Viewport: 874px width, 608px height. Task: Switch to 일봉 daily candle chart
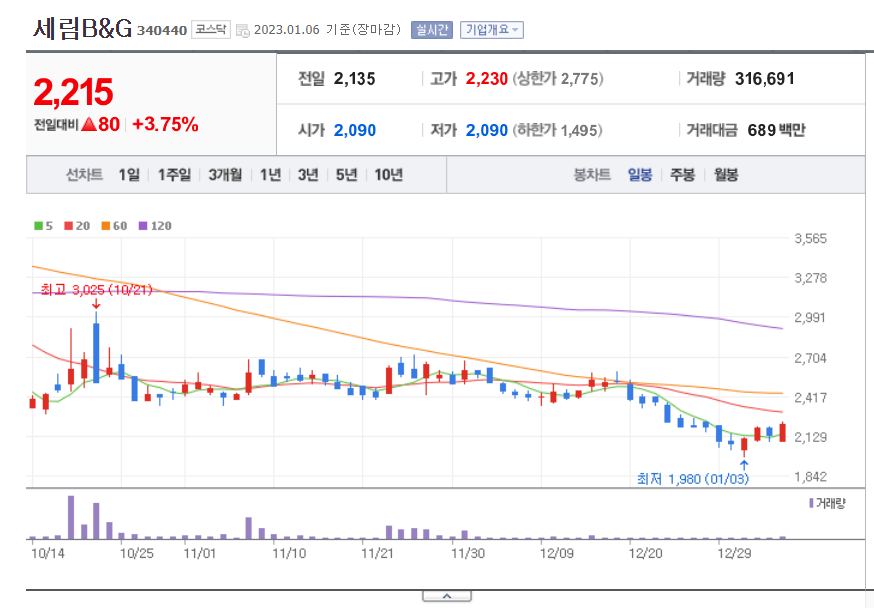click(640, 175)
